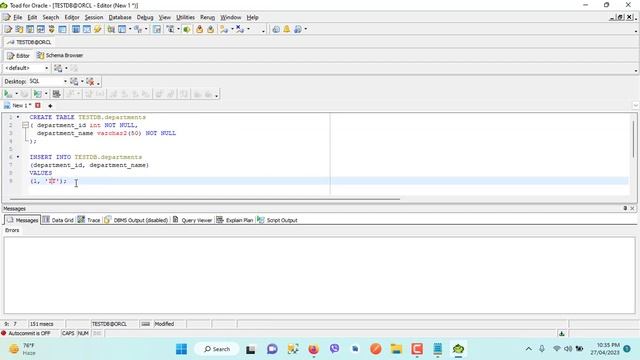The image size is (640, 360).
Task: Click the Save desktop icon beside the Desktop combo
Action: [74, 81]
